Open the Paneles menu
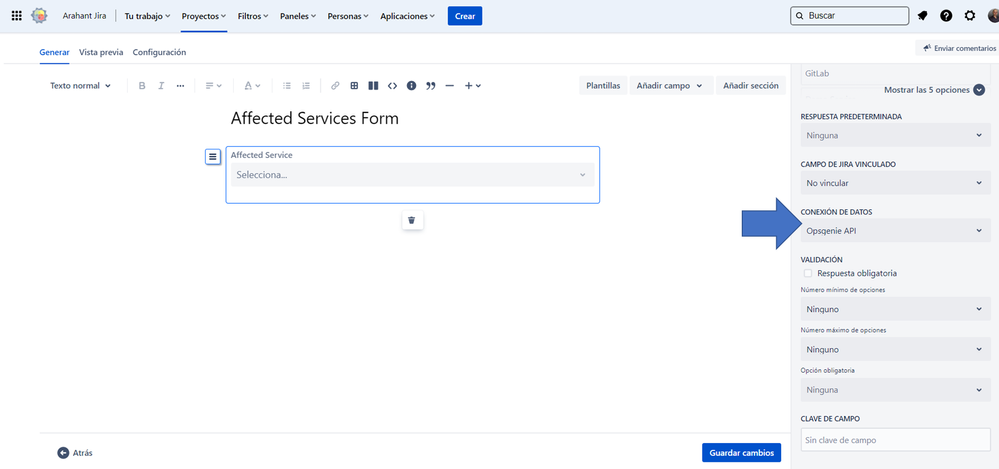The image size is (999, 469). pos(298,16)
